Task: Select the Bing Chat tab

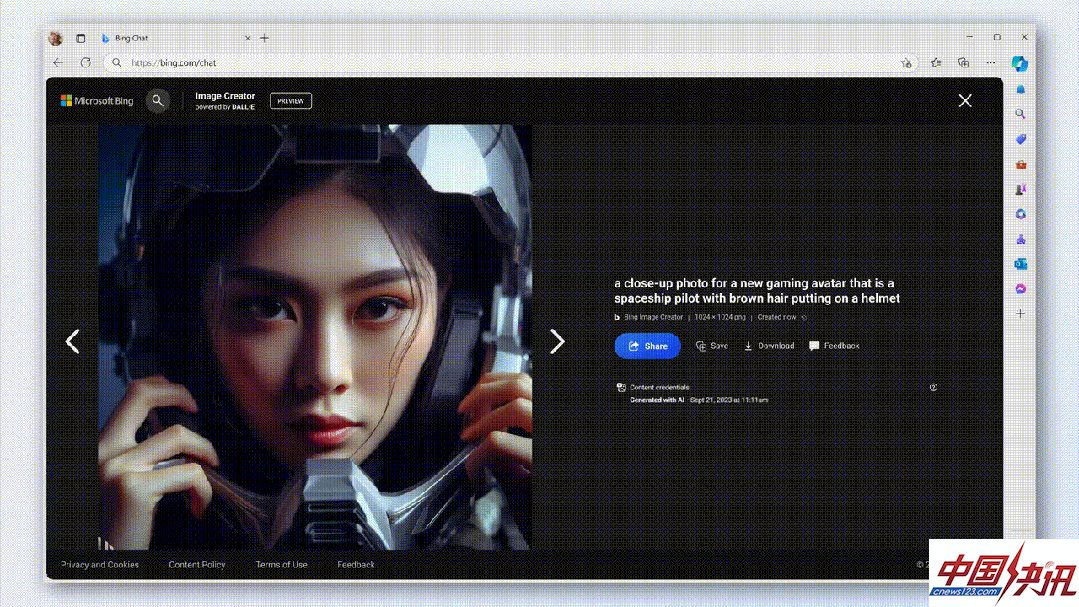Action: point(174,39)
